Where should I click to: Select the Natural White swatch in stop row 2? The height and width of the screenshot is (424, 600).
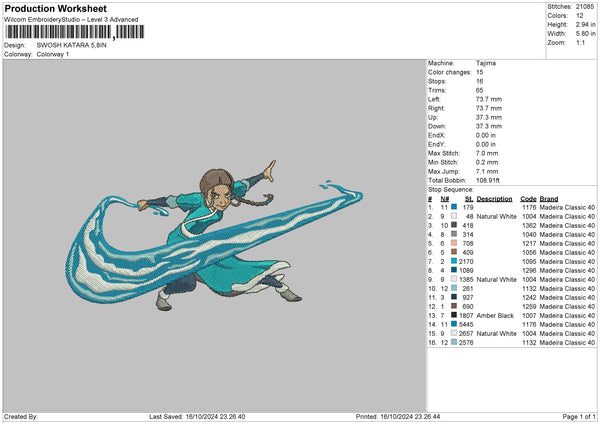tap(454, 216)
